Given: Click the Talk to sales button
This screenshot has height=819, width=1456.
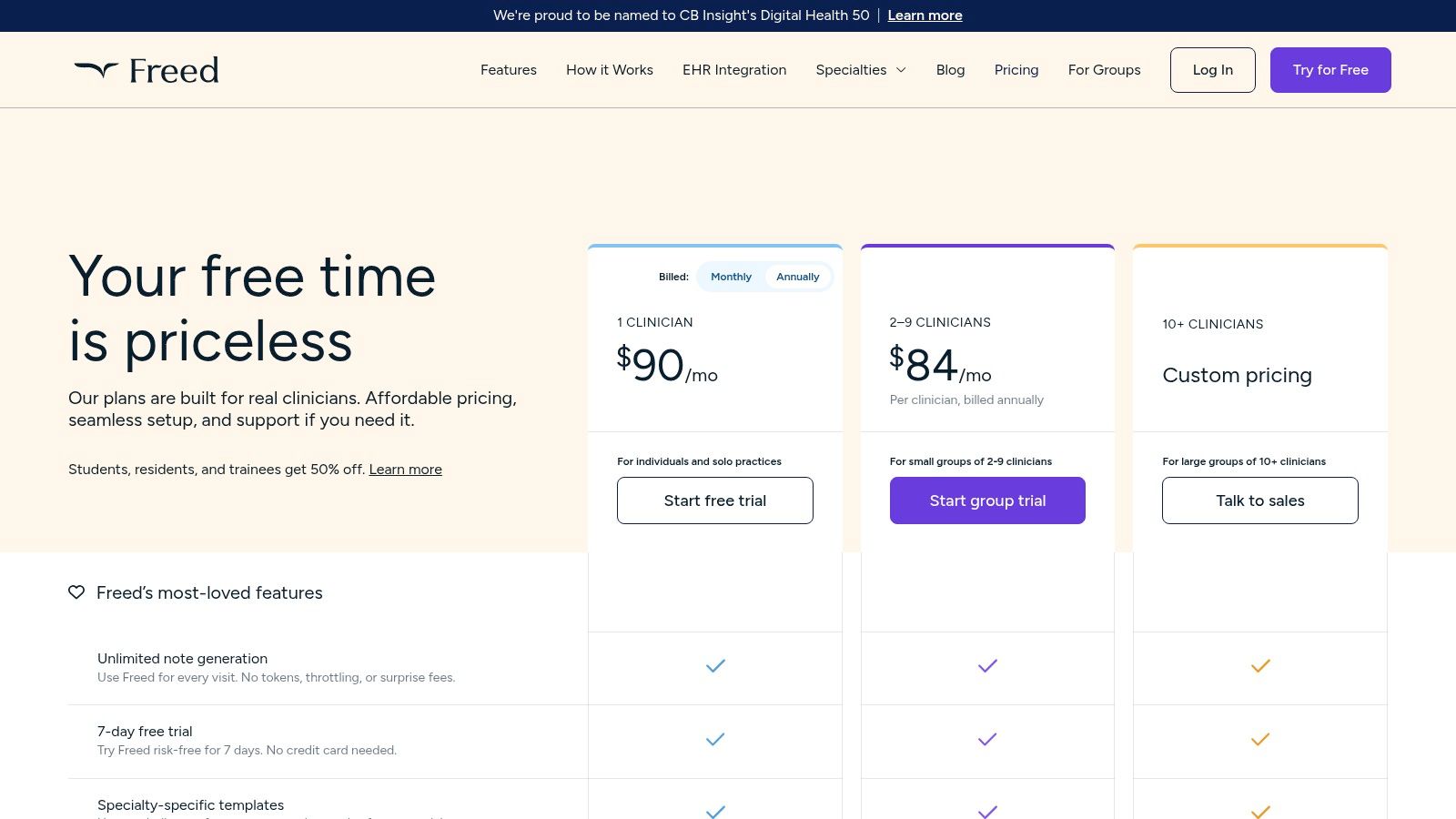Looking at the screenshot, I should click(1259, 500).
